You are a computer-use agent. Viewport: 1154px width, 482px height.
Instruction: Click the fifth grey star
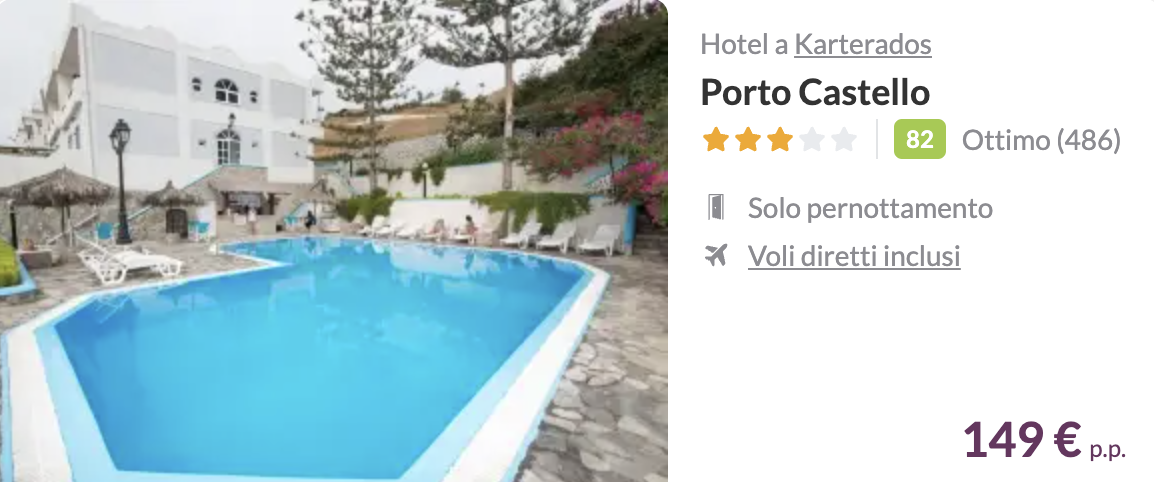(x=844, y=139)
